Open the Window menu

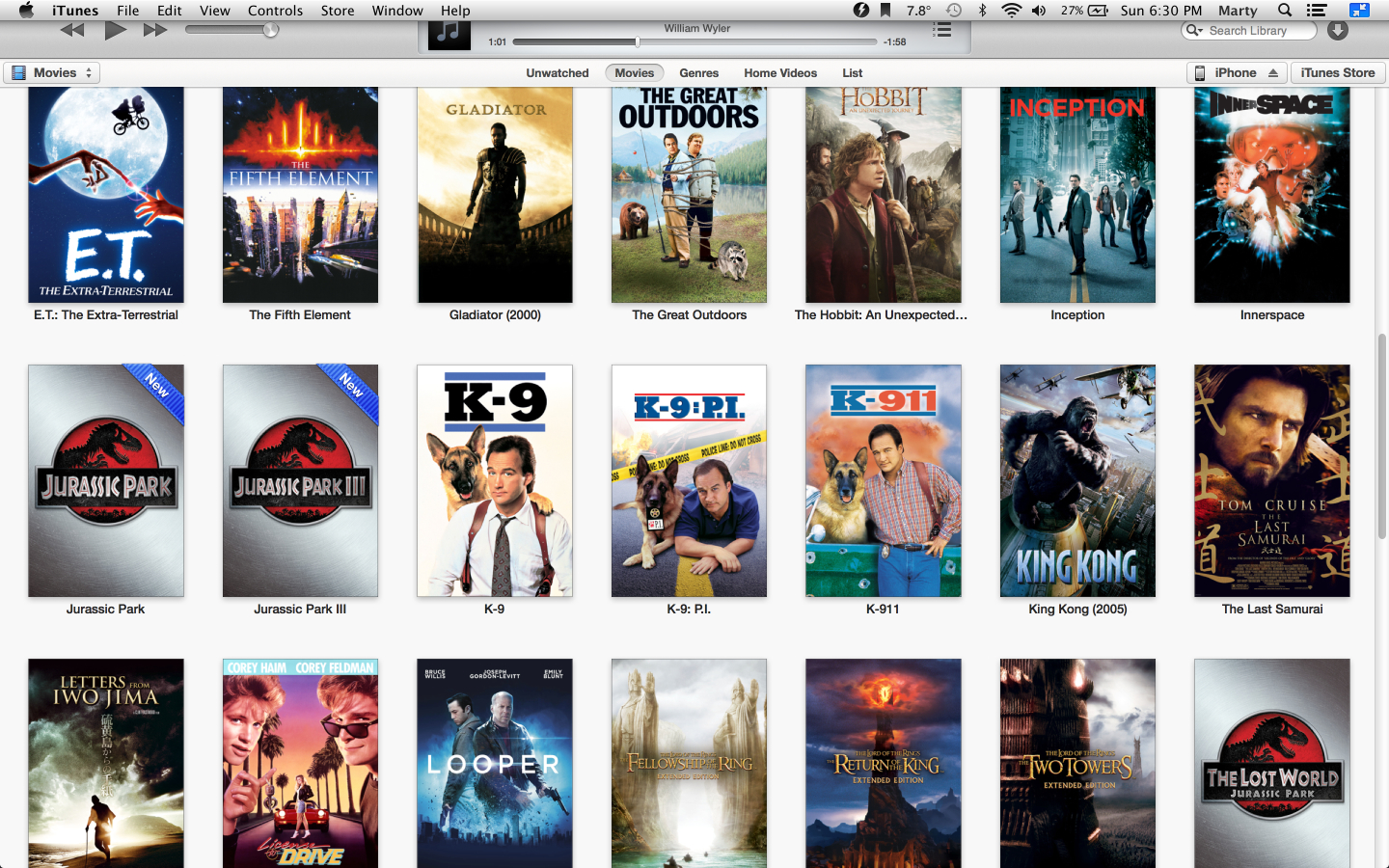397,11
